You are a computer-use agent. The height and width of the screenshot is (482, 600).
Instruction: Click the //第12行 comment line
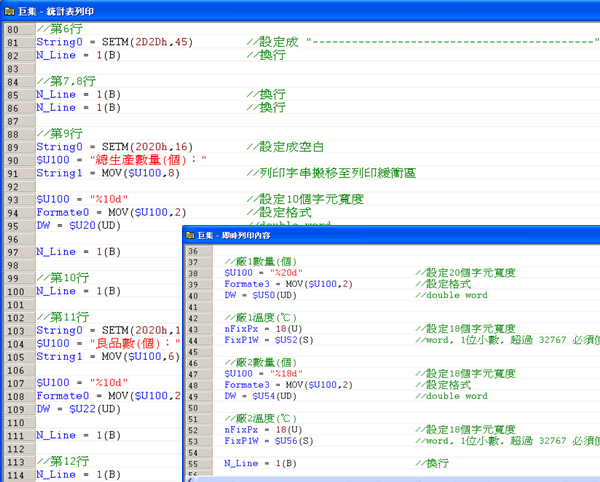coord(62,461)
